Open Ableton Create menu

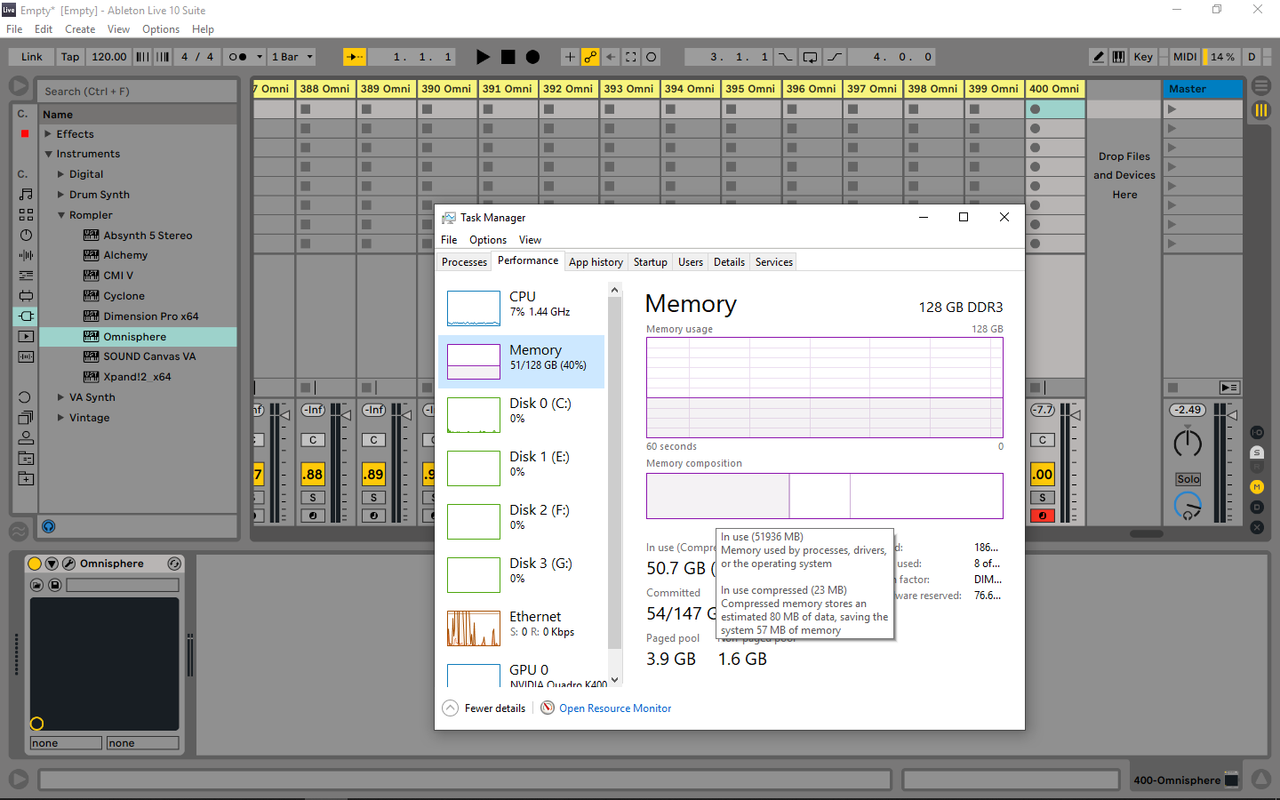pyautogui.click(x=80, y=29)
